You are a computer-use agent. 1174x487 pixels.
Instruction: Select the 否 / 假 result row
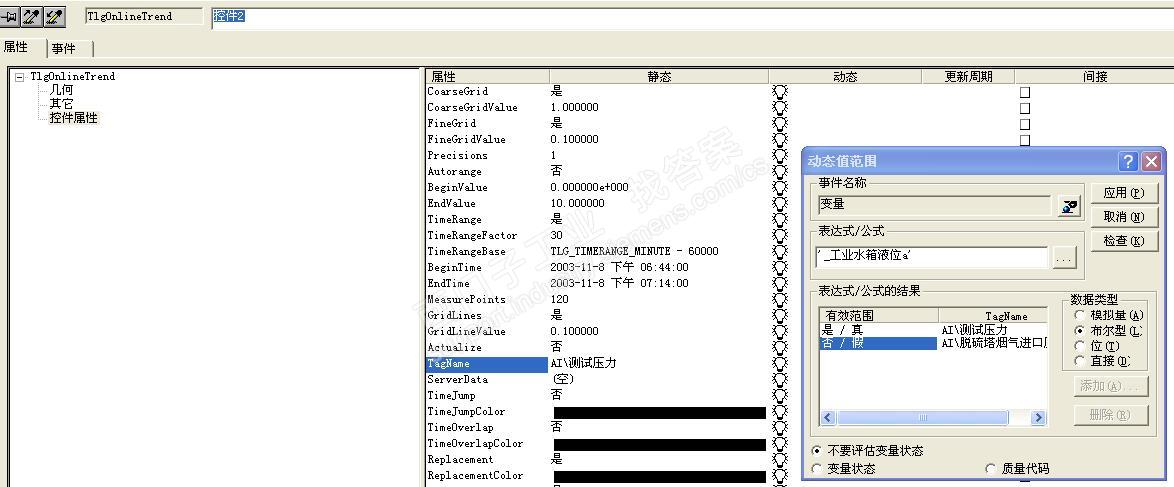point(933,343)
